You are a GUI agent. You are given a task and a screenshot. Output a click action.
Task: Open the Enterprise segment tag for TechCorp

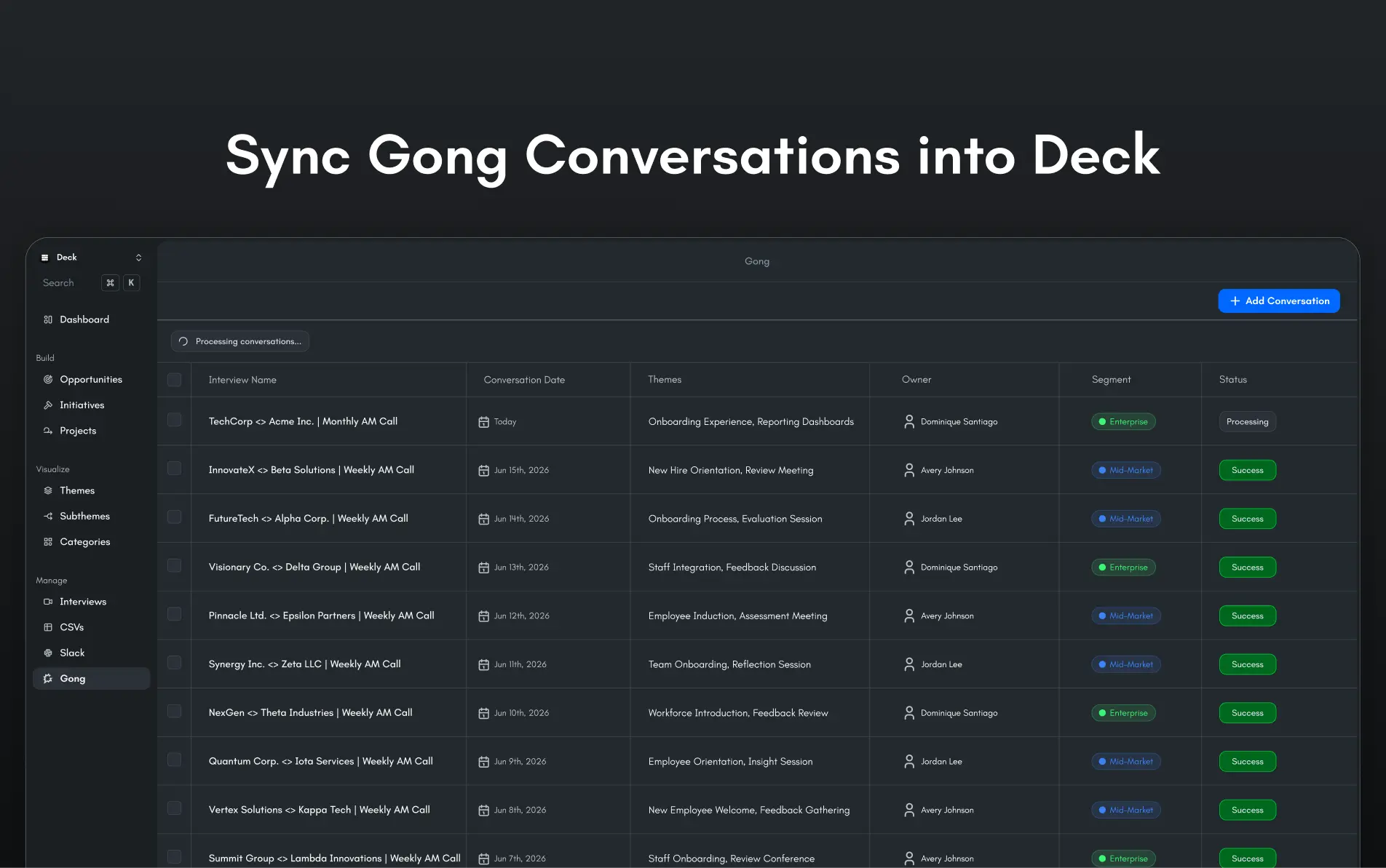[1123, 421]
